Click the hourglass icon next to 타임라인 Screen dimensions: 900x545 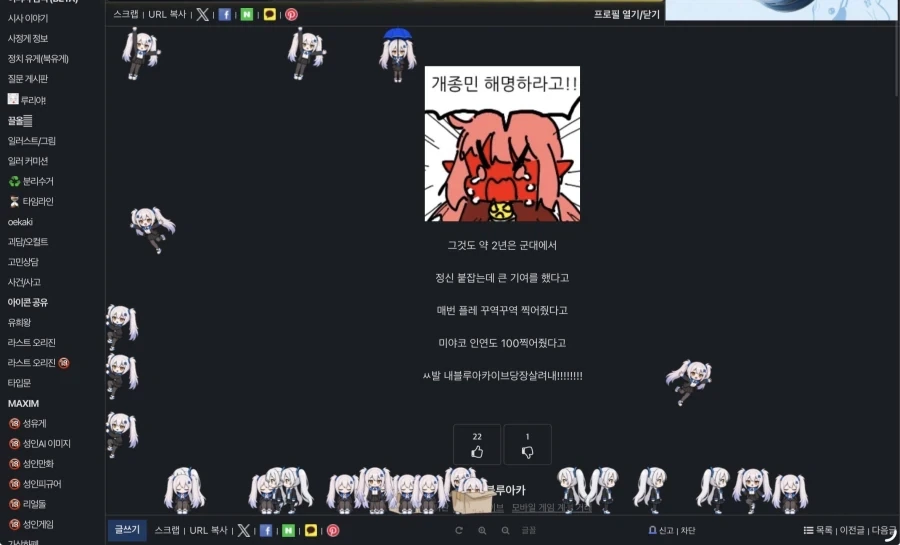14,201
